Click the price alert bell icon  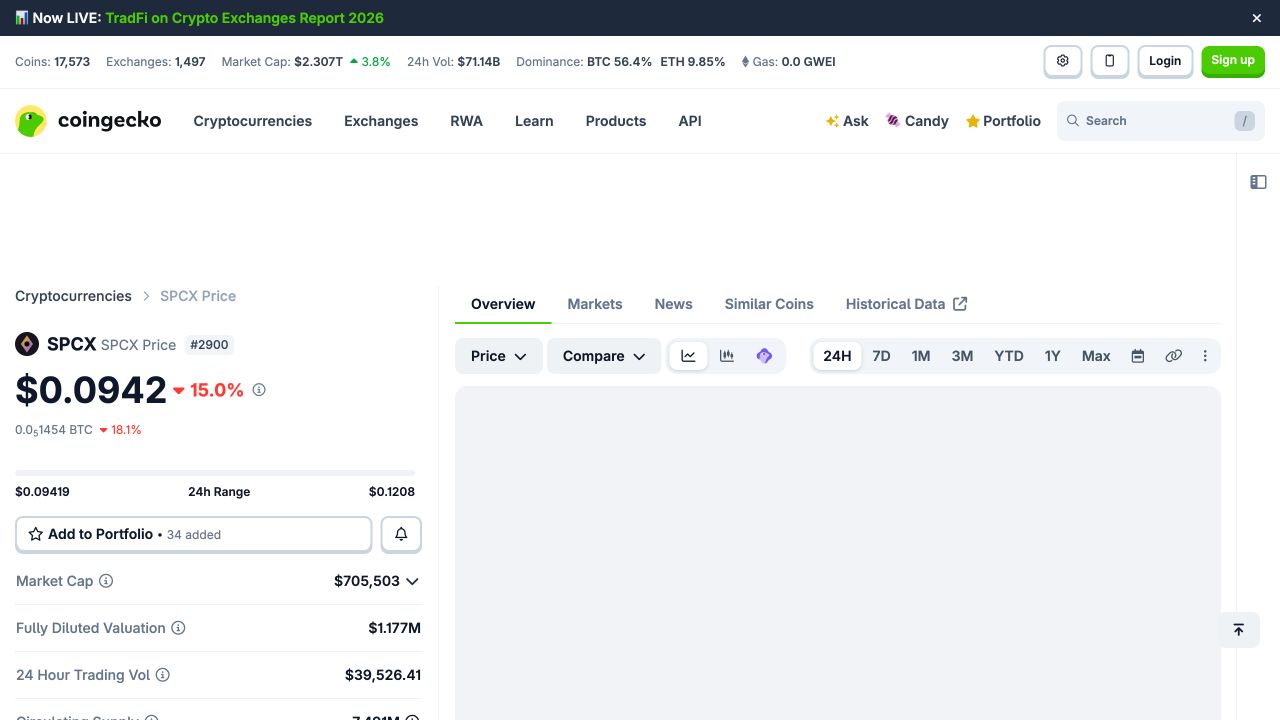pos(401,534)
